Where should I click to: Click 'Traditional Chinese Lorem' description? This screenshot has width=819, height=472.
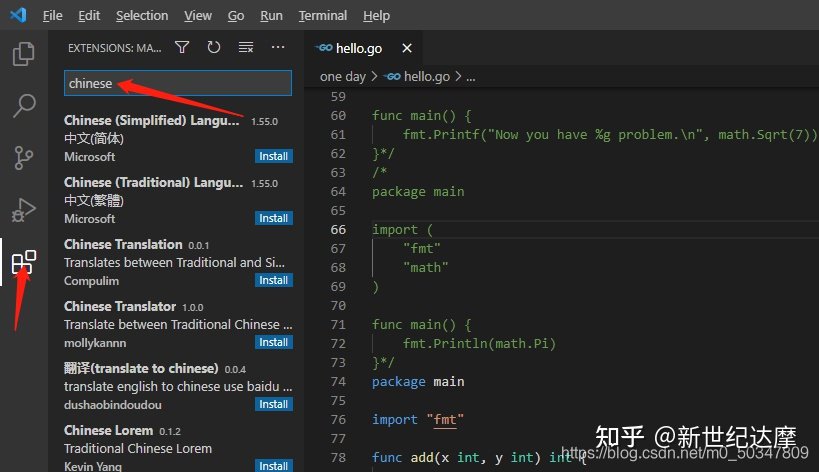138,449
